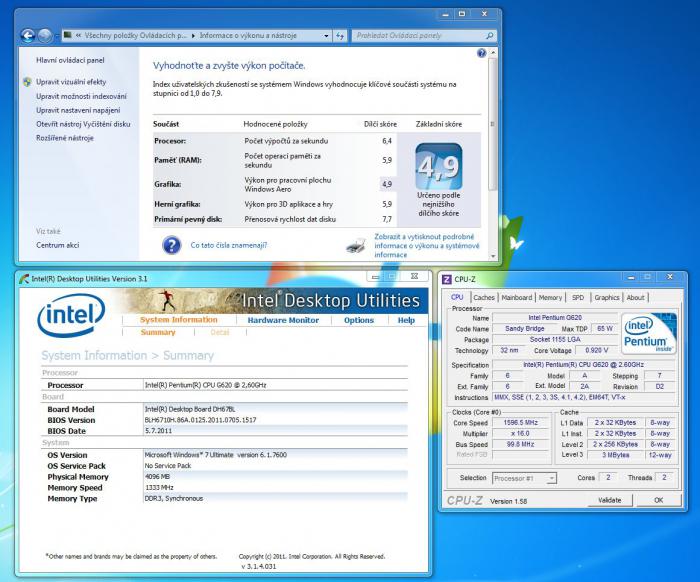Open the Options menu in Intel Desktop Utilities
The height and width of the screenshot is (582, 700).
click(359, 320)
